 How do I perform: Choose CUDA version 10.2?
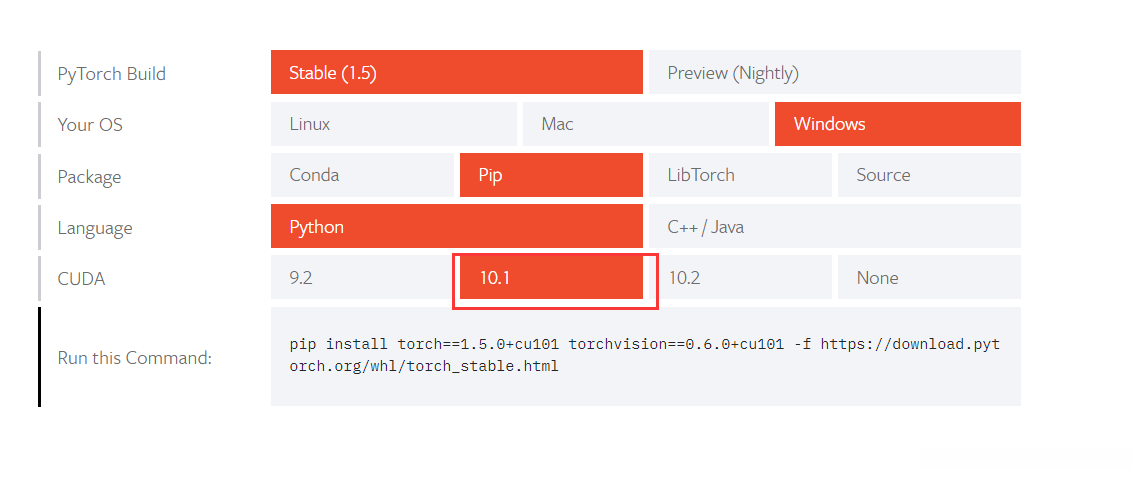click(739, 278)
